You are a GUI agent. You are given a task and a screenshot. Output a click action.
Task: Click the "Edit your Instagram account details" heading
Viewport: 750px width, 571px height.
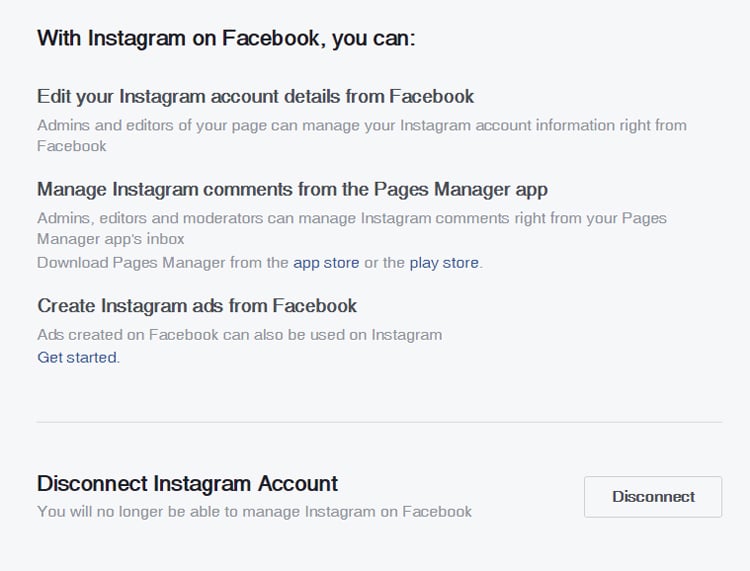tap(255, 97)
